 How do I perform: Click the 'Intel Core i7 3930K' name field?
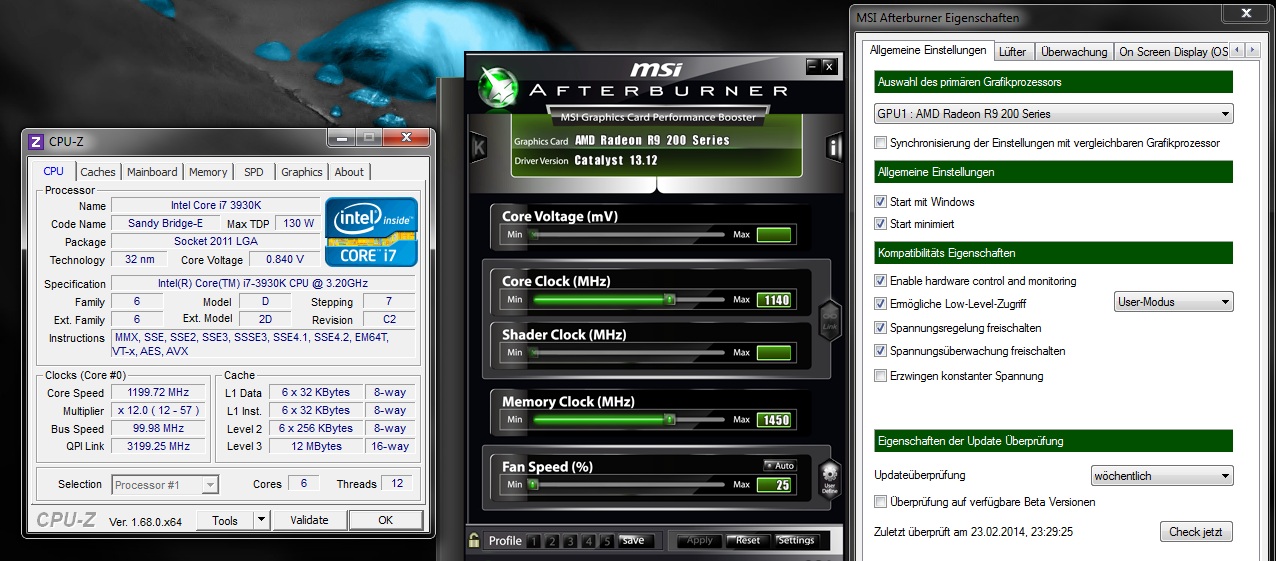(215, 206)
